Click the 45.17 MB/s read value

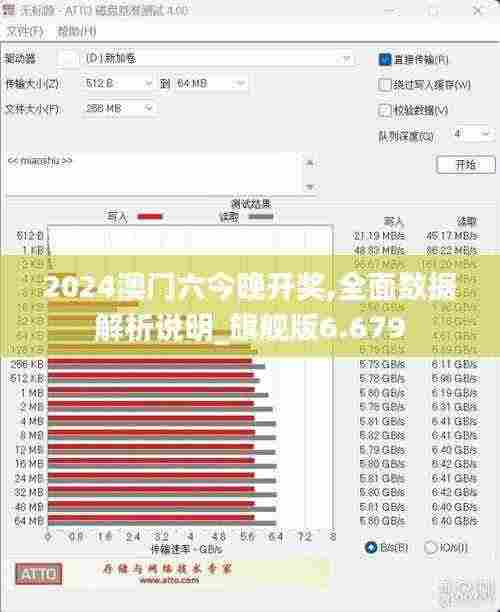[452, 236]
